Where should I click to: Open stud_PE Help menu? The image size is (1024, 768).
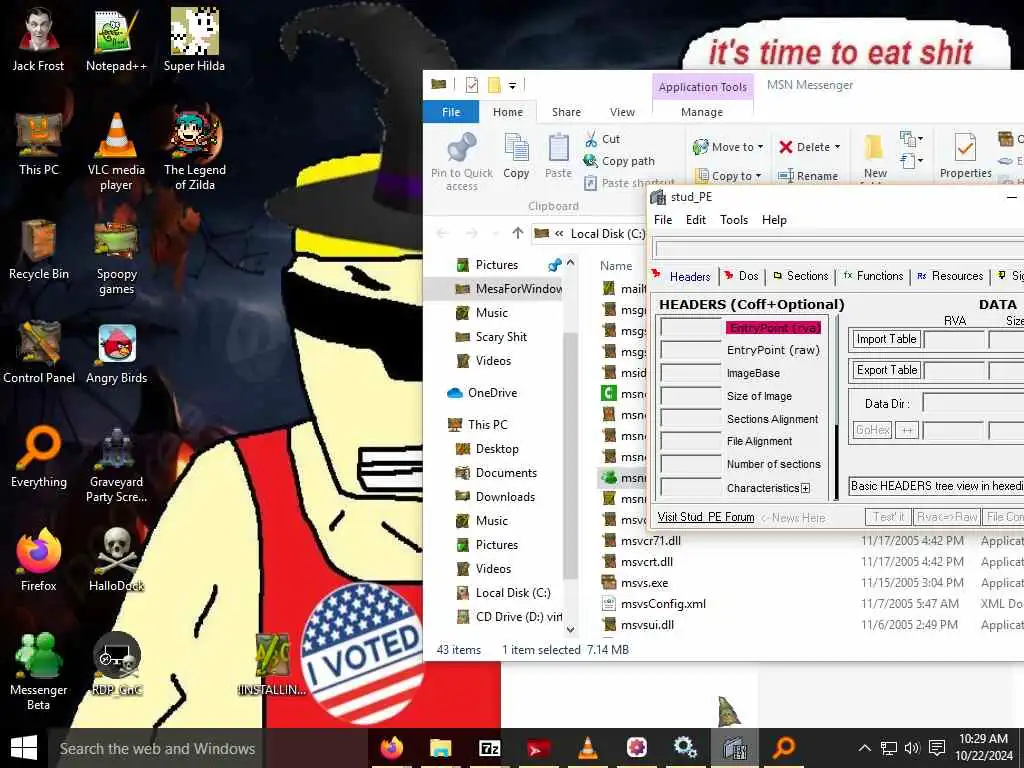(x=774, y=219)
